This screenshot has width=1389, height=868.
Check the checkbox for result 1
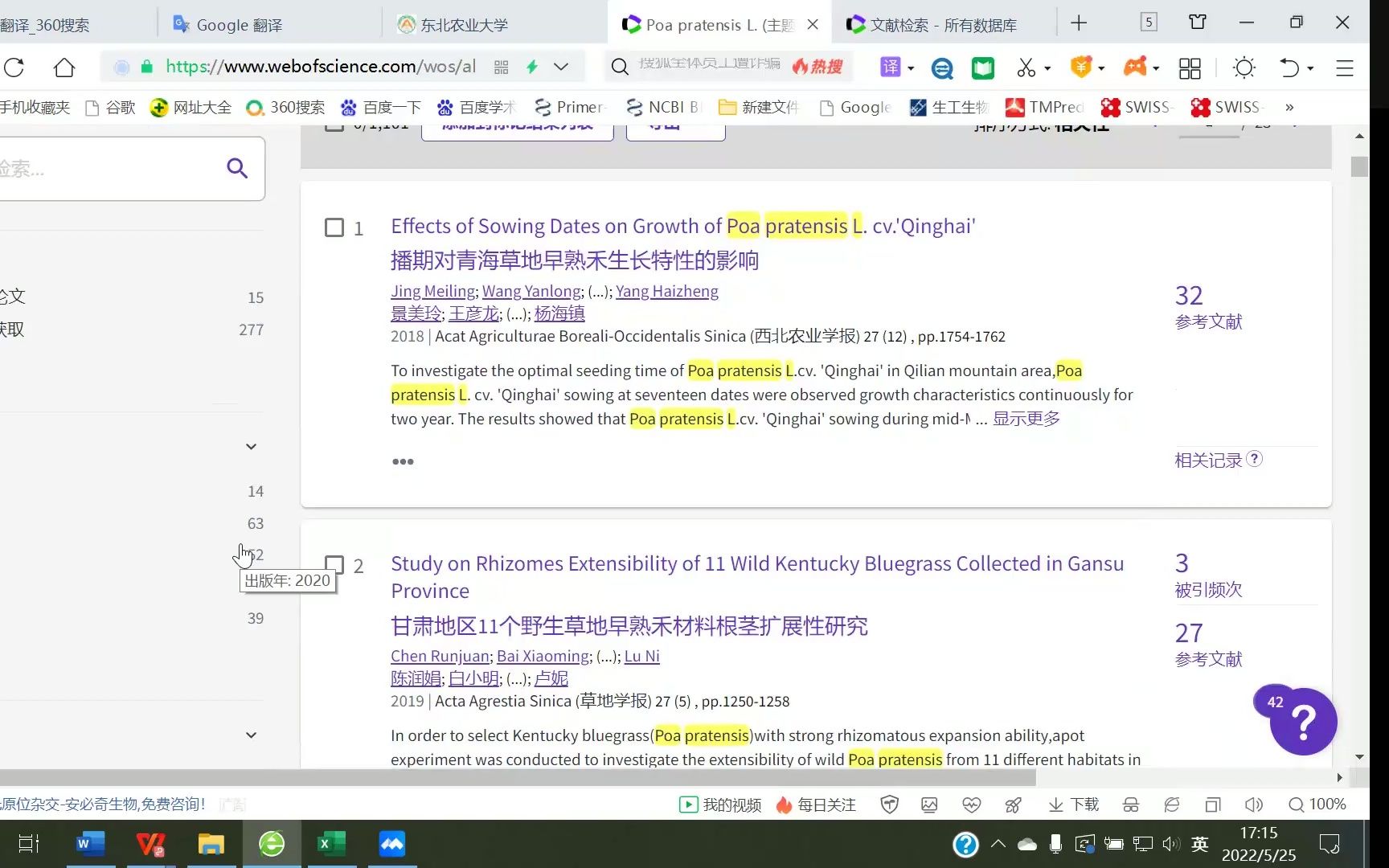(334, 227)
